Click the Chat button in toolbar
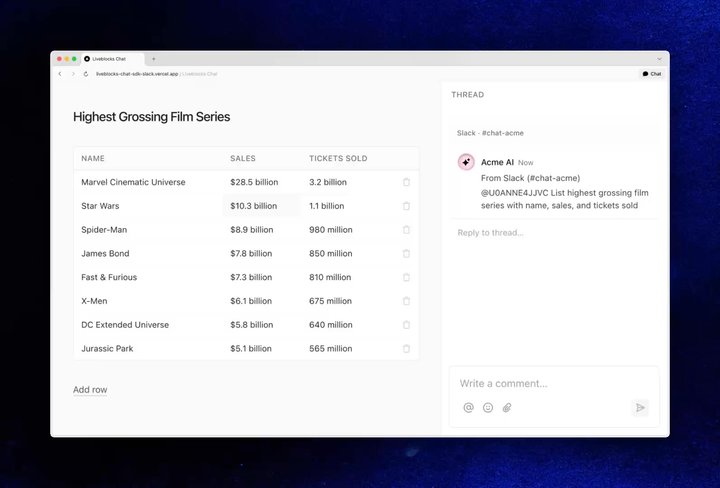 point(651,74)
